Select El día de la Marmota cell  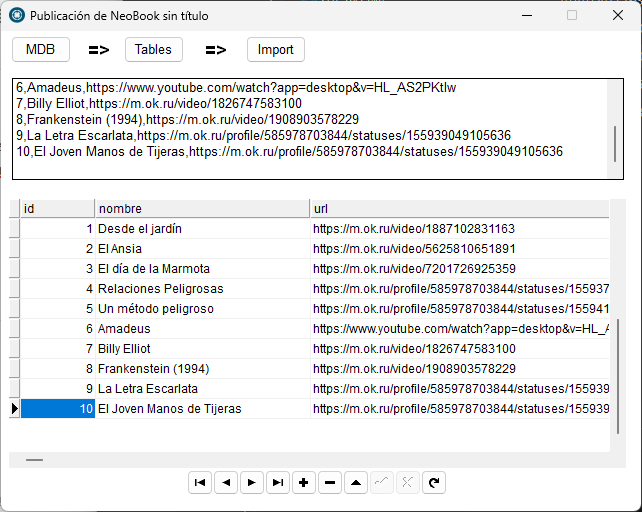click(x=202, y=269)
